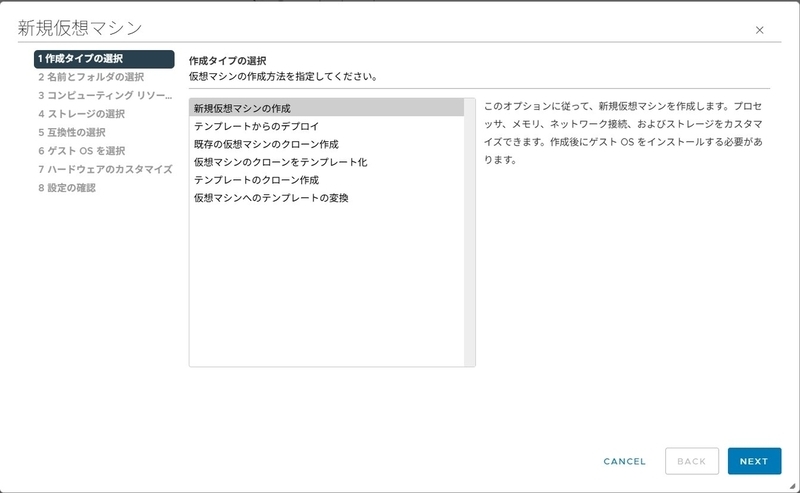Viewport: 800px width, 493px height.
Task: Click the BACK button
Action: [692, 461]
